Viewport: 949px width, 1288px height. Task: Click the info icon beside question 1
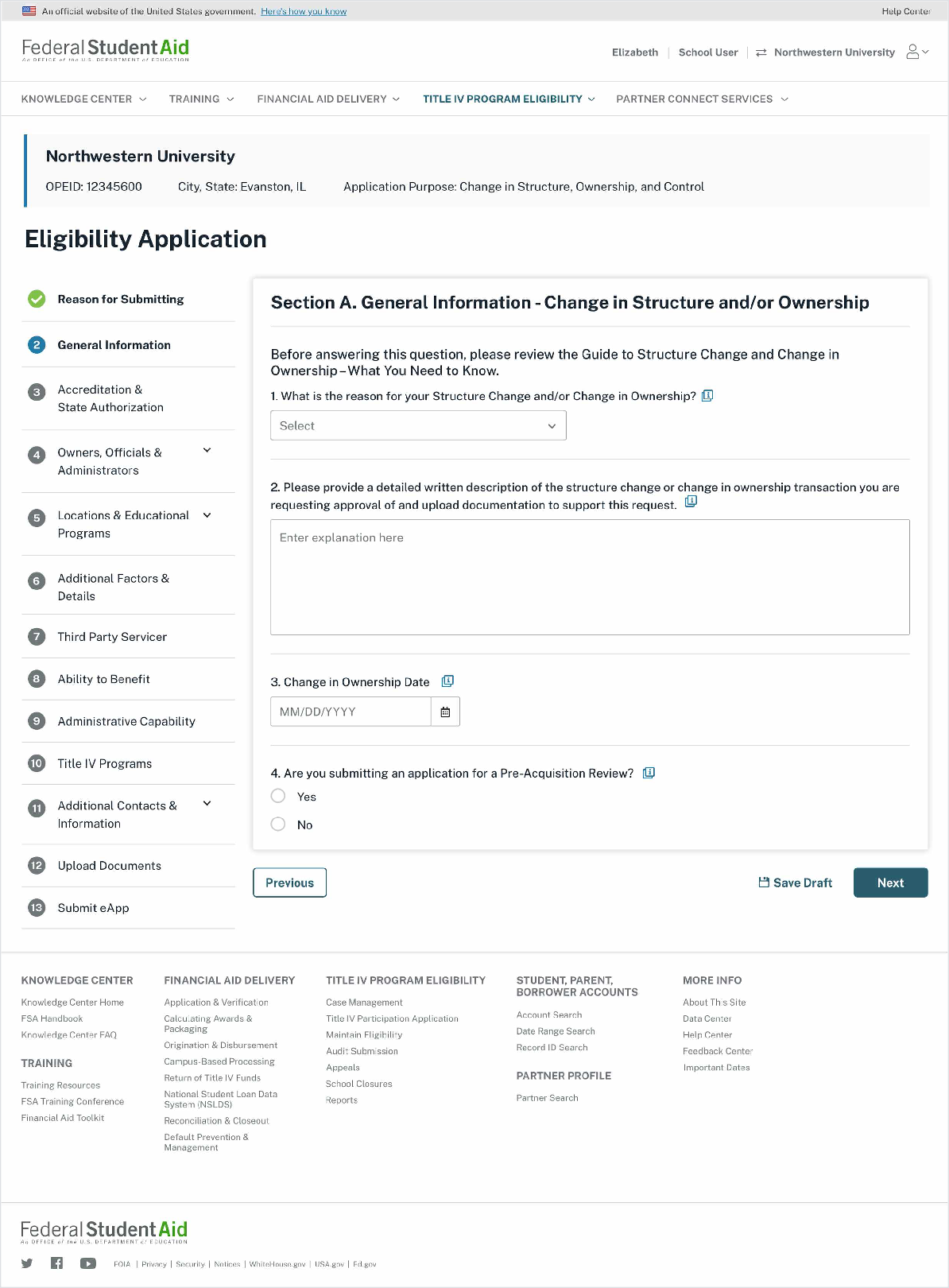tap(707, 396)
